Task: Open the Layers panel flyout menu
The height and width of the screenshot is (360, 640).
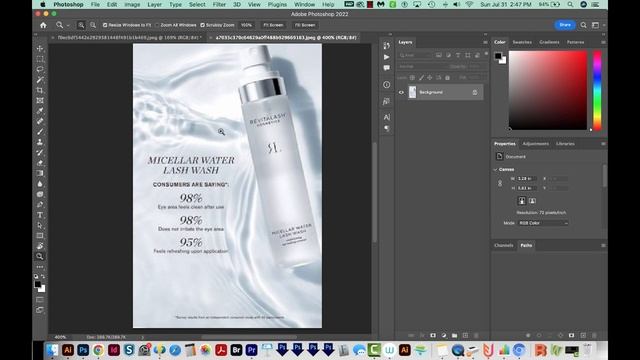Action: (x=485, y=42)
